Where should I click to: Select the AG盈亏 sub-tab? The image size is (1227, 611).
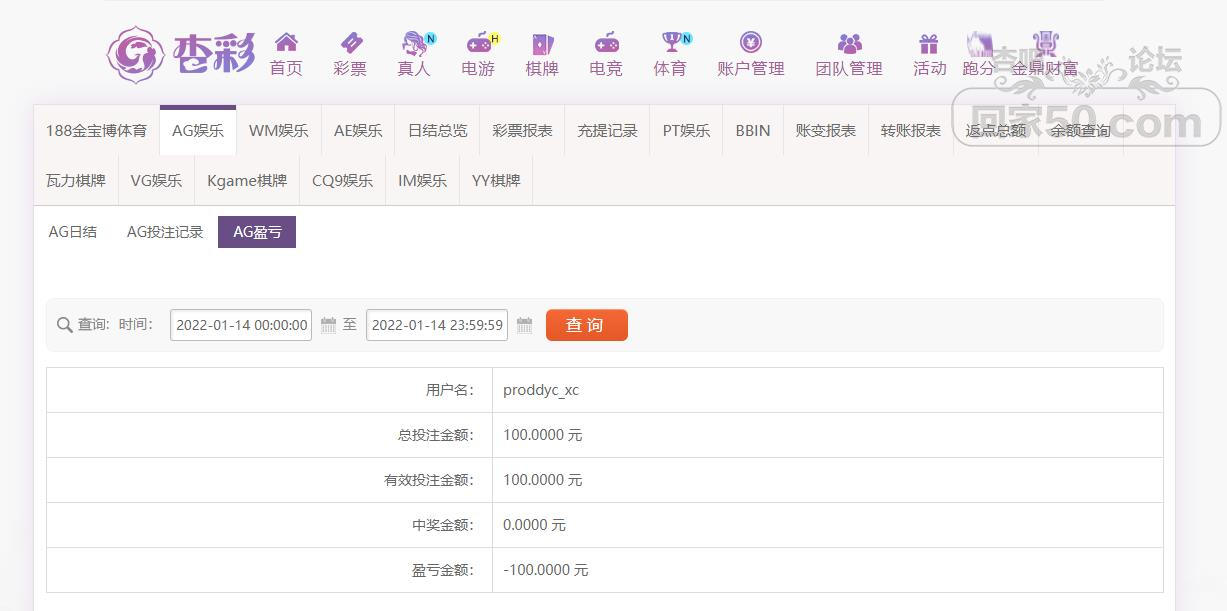coord(257,232)
